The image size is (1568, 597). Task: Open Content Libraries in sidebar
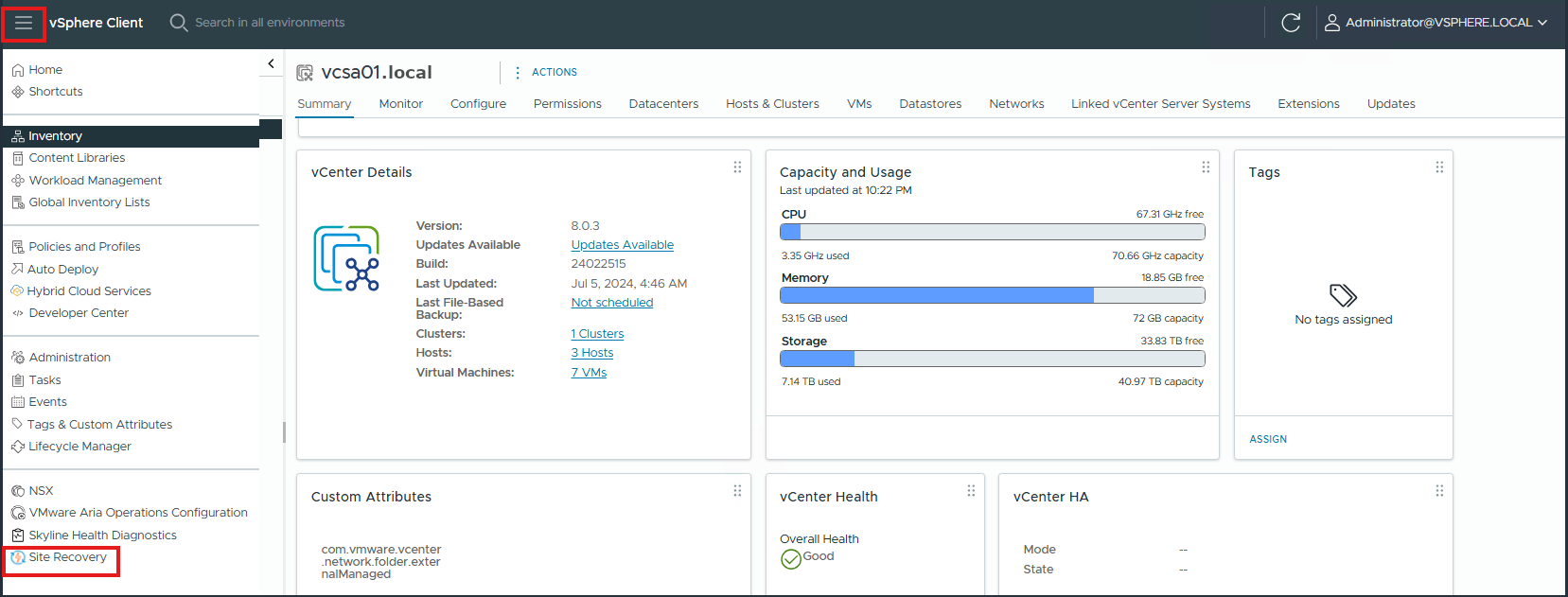tap(77, 158)
